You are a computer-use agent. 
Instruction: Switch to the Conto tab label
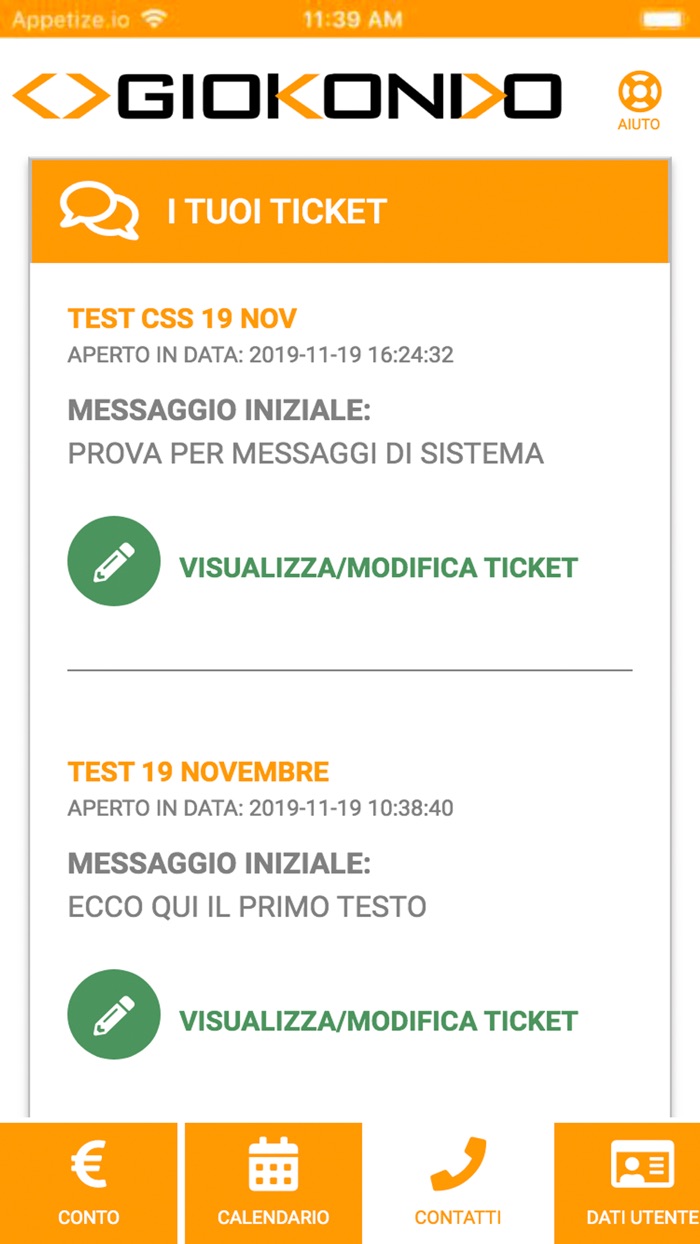pos(88,1217)
